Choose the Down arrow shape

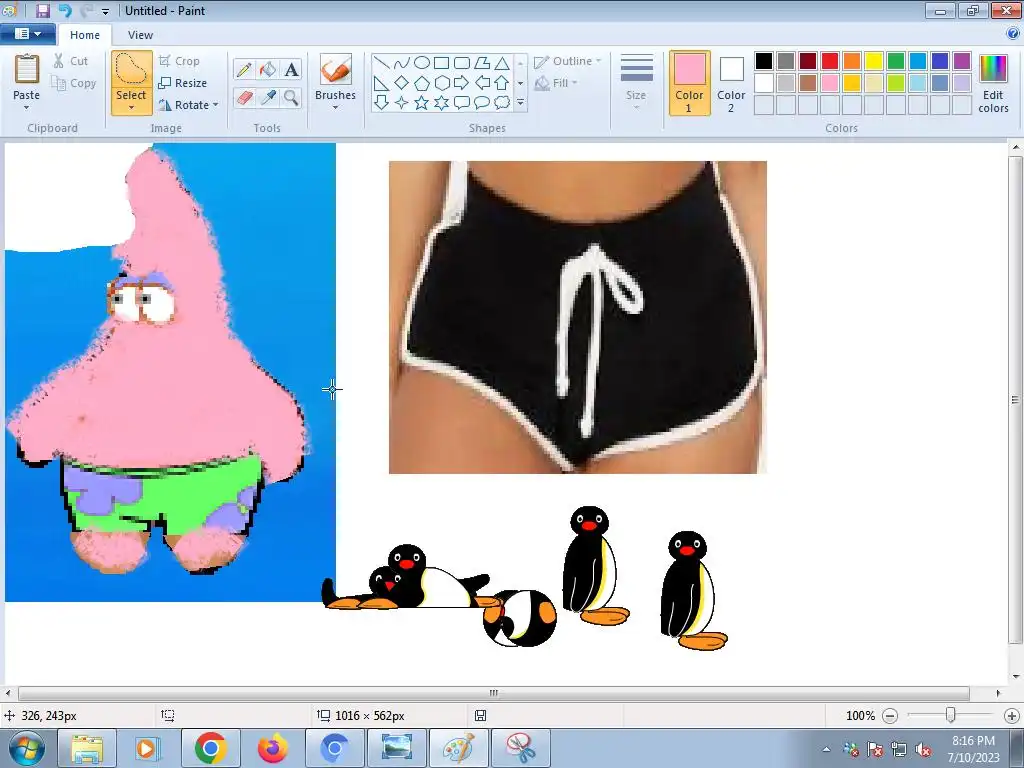coord(382,103)
